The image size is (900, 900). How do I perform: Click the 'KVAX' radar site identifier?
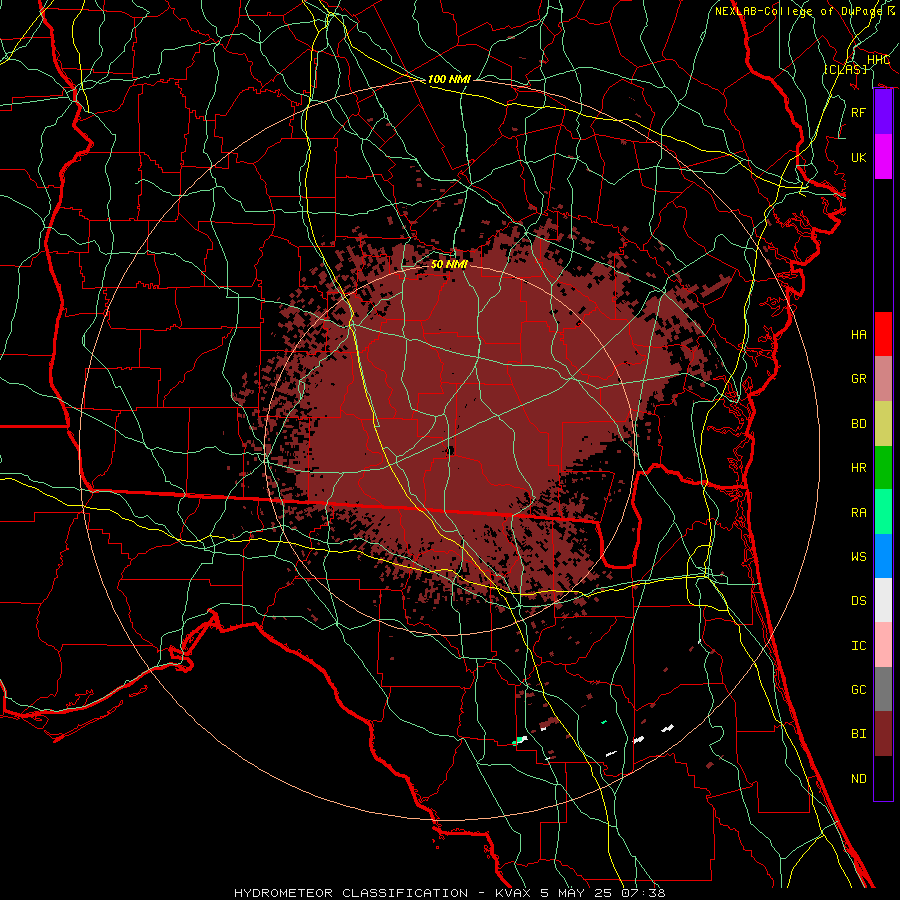click(513, 893)
